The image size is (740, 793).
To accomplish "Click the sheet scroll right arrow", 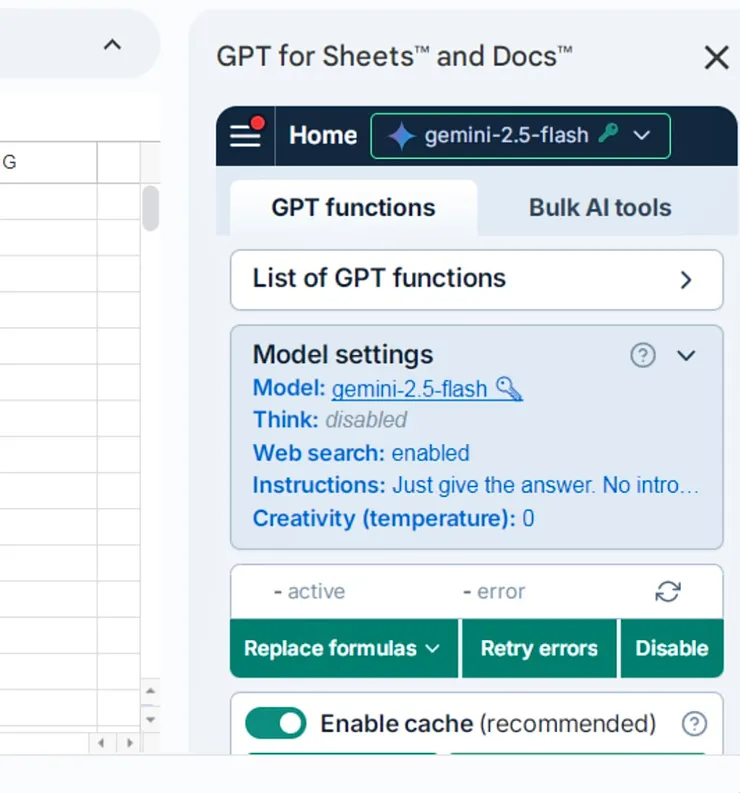I will [x=129, y=743].
